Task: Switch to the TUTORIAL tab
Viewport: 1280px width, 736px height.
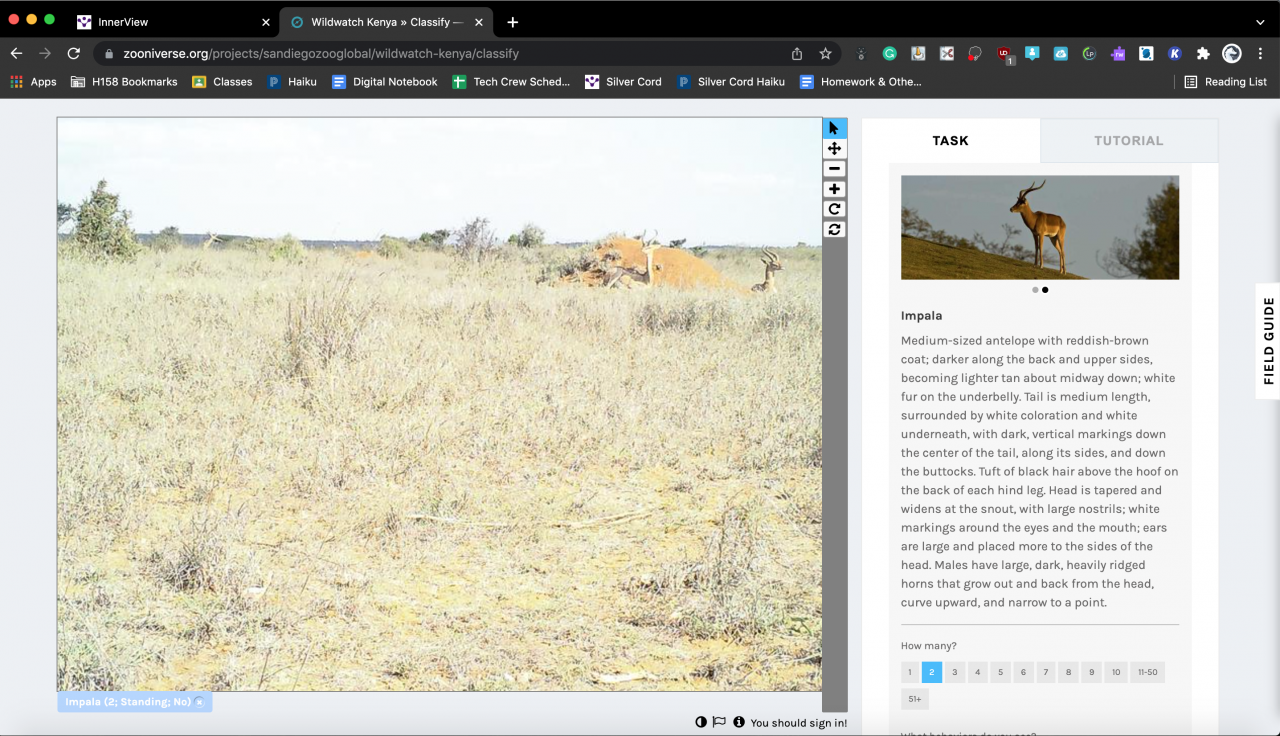Action: click(x=1129, y=141)
